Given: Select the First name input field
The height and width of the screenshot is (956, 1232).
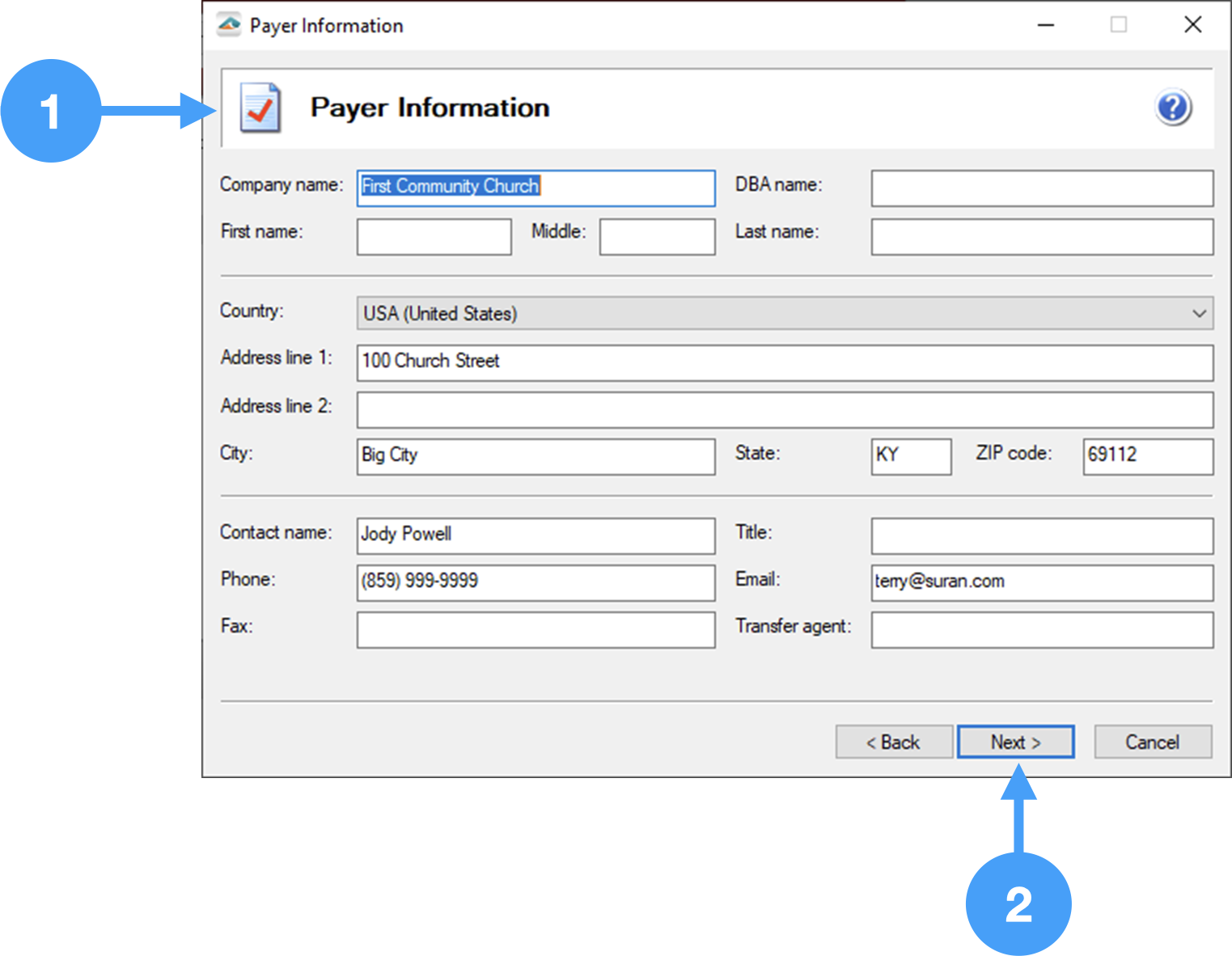Looking at the screenshot, I should point(434,236).
